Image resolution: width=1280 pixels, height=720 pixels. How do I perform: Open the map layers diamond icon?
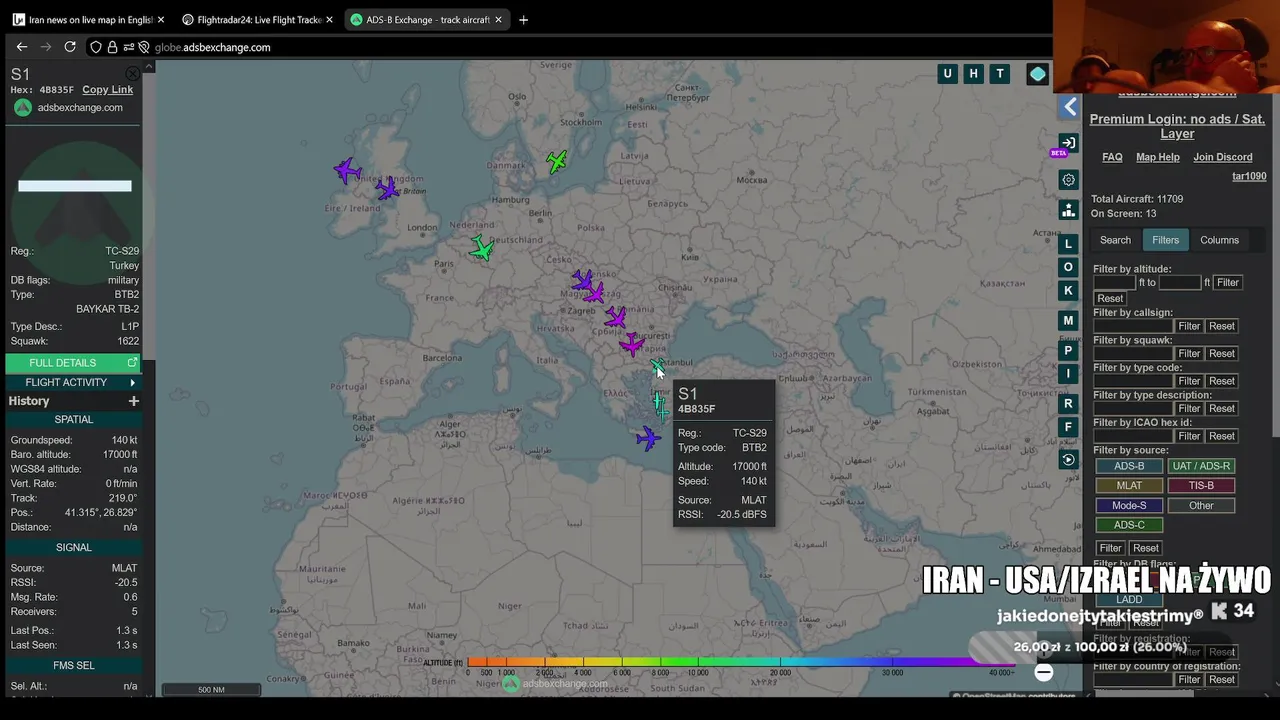click(1037, 73)
